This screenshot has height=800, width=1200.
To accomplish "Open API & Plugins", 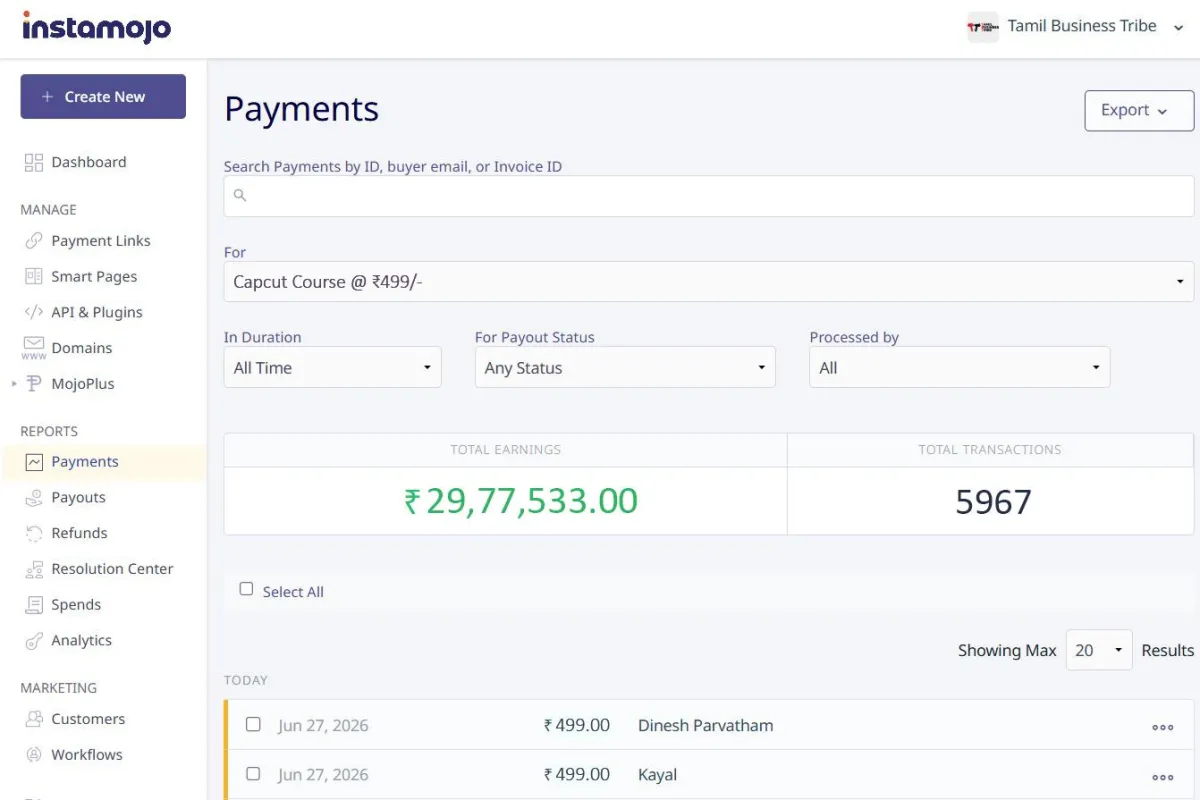I will coord(97,312).
